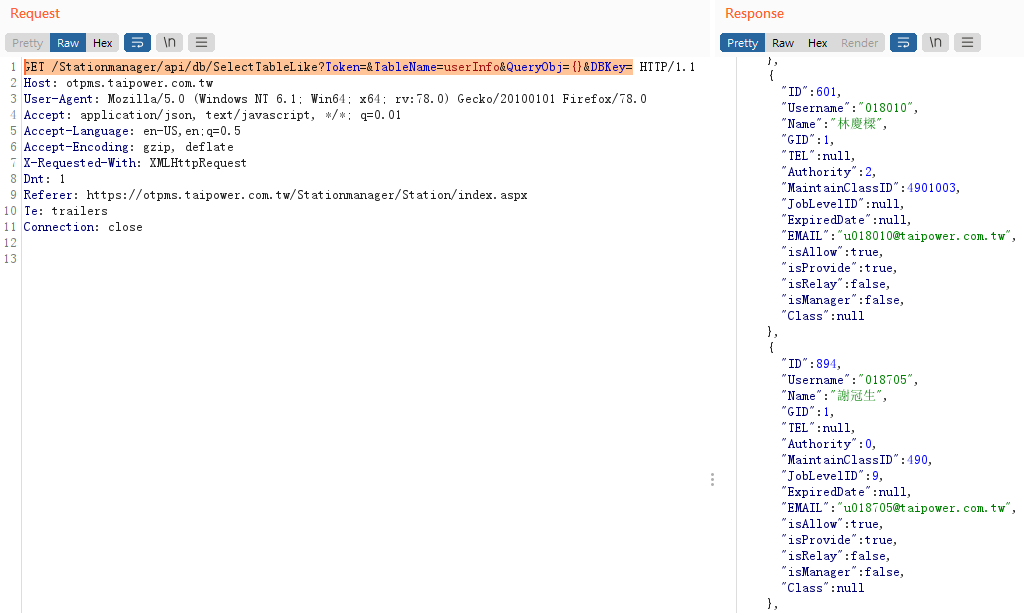Open the Hex tab in Response panel

(x=818, y=43)
